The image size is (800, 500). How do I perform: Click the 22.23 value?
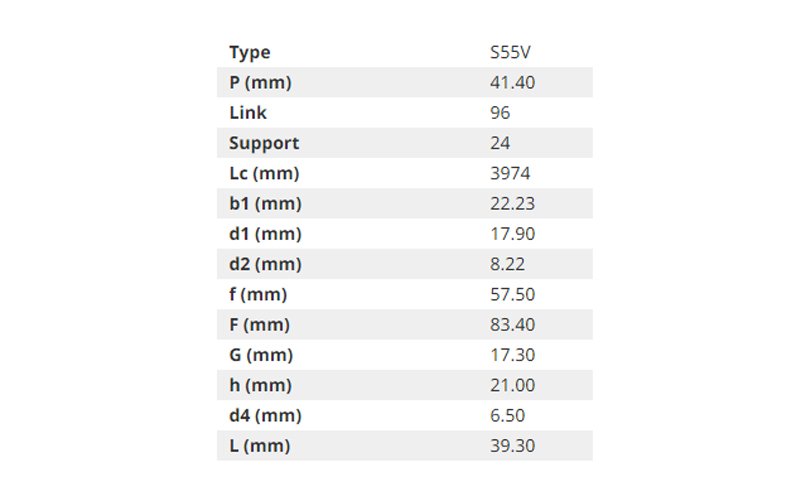(x=512, y=204)
